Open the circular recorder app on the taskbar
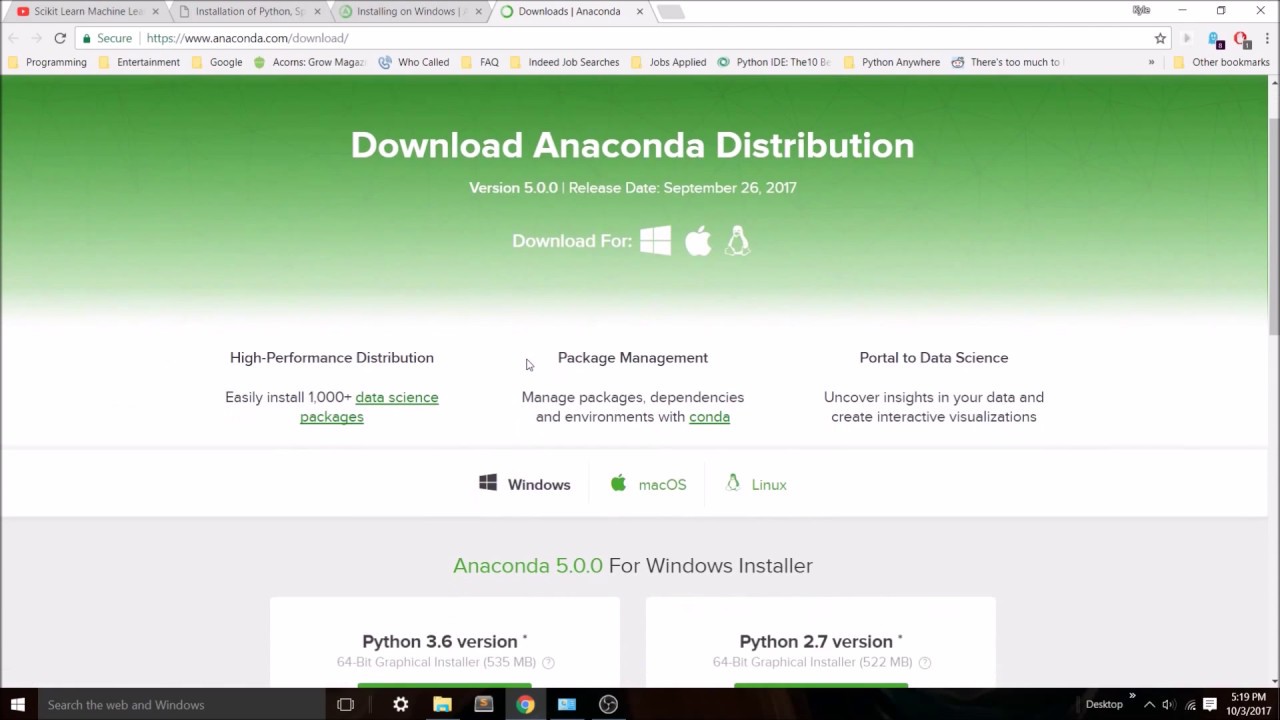This screenshot has height=720, width=1280. (608, 704)
